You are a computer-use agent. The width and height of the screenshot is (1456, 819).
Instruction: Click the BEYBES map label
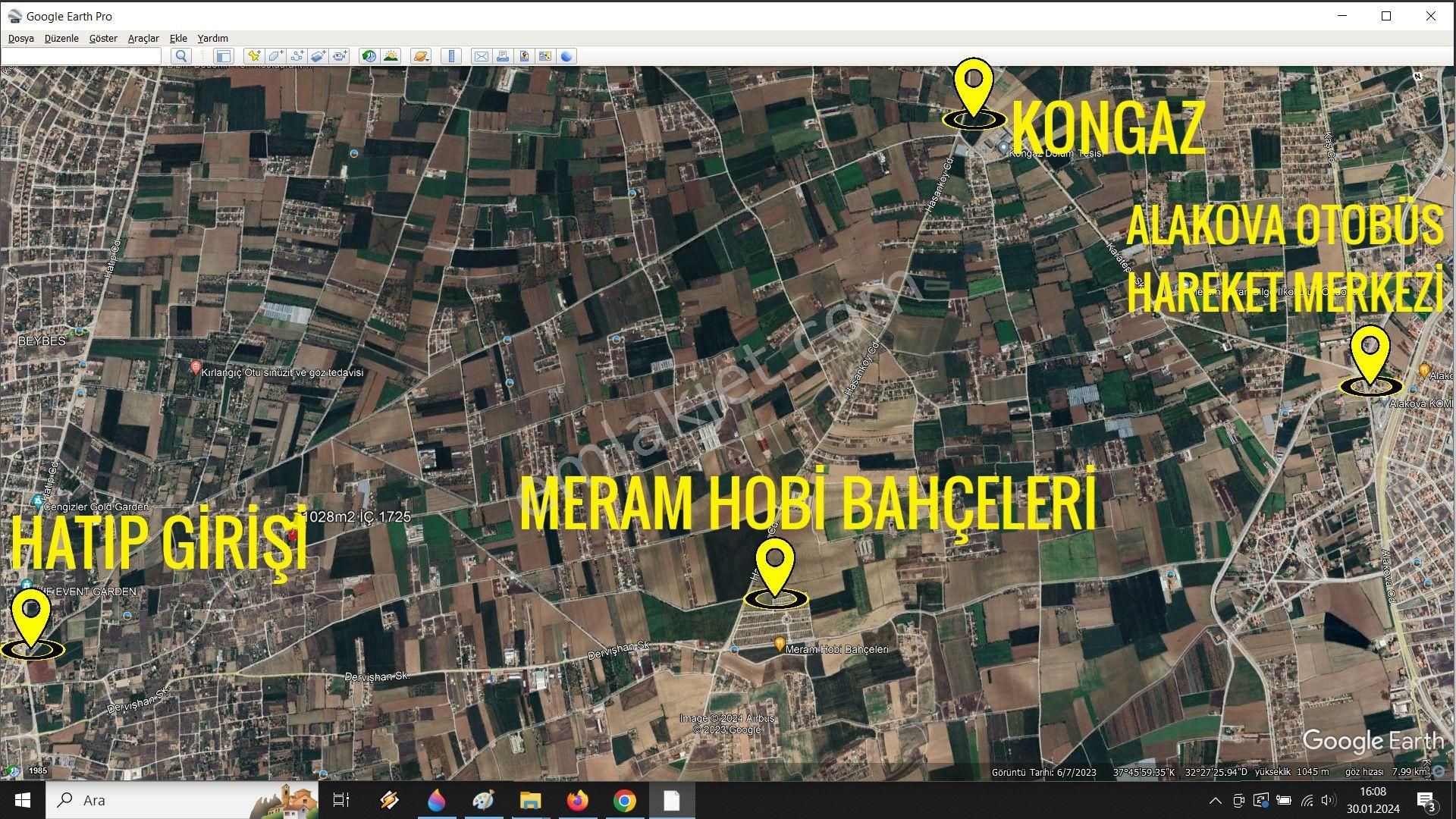(x=42, y=341)
